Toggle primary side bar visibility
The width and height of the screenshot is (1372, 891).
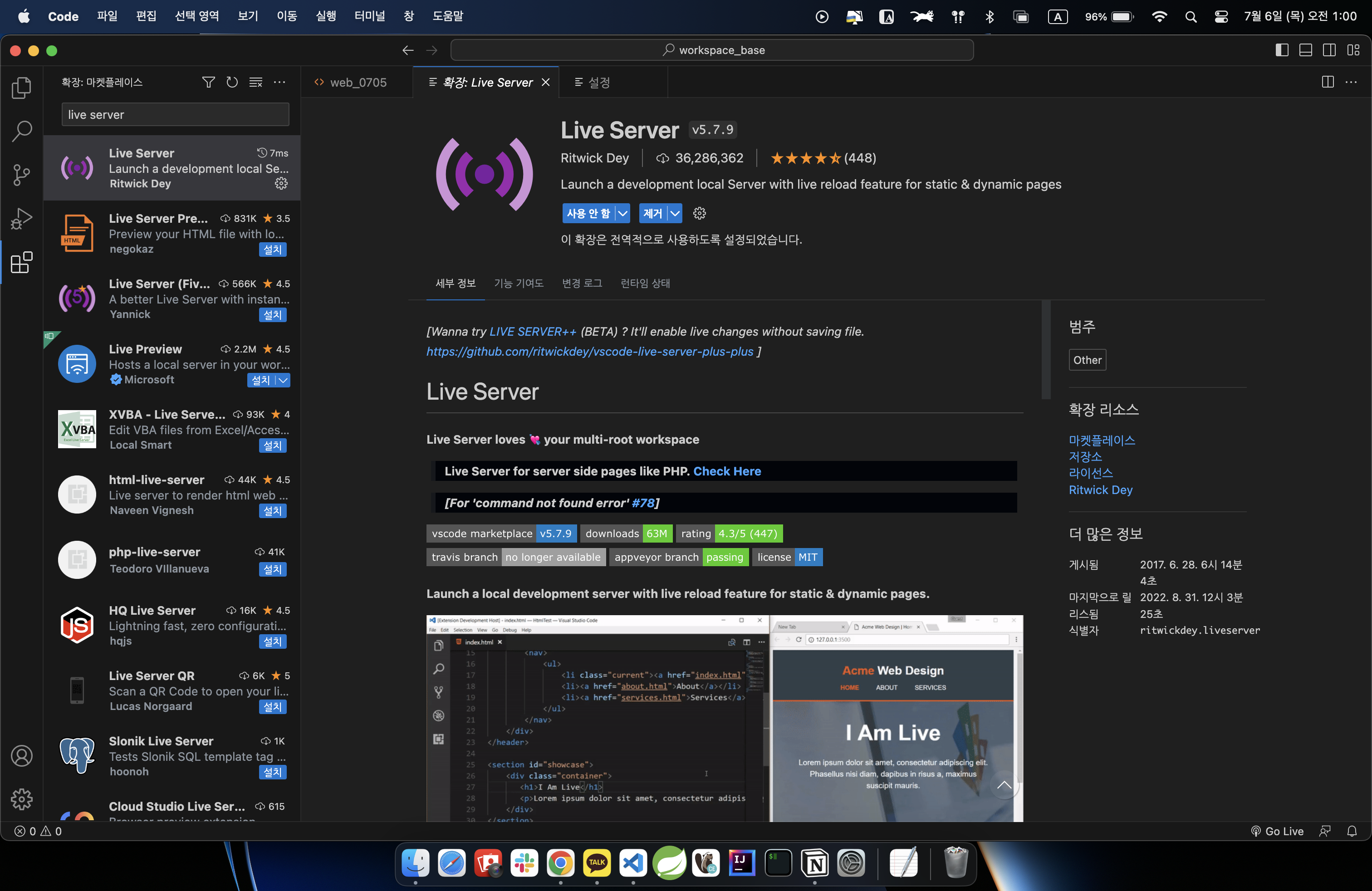point(1282,50)
